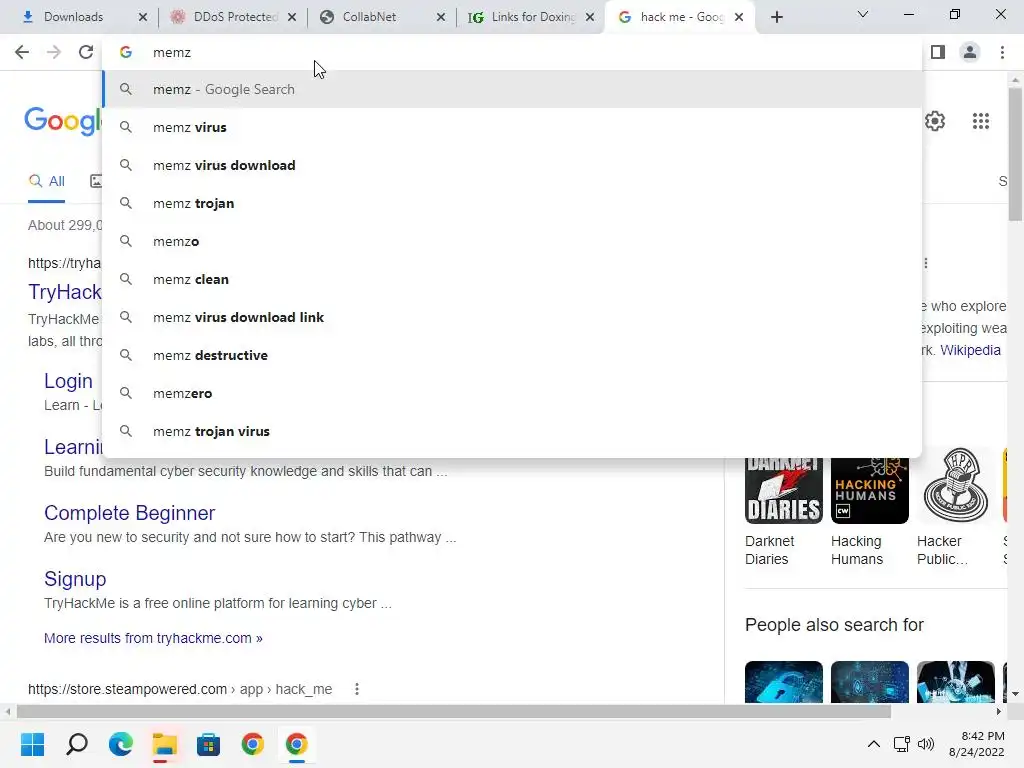This screenshot has height=768, width=1024.
Task: Open the Hacker Public podcast thumbnail
Action: pyautogui.click(x=955, y=487)
